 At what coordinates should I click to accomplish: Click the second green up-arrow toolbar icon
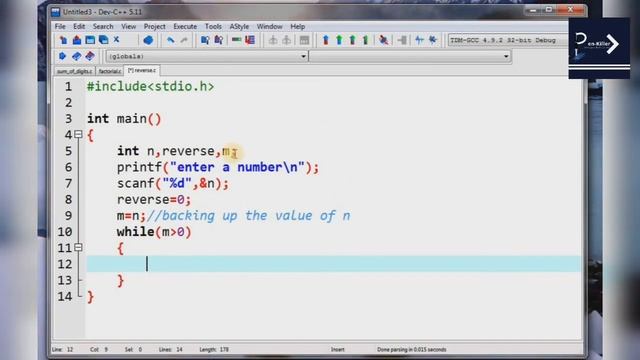point(353,40)
